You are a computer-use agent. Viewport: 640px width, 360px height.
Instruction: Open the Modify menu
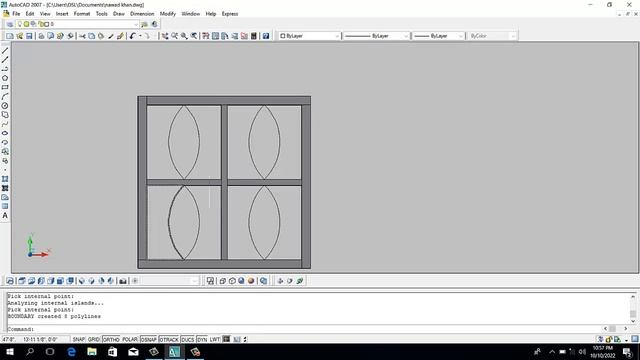pos(167,14)
